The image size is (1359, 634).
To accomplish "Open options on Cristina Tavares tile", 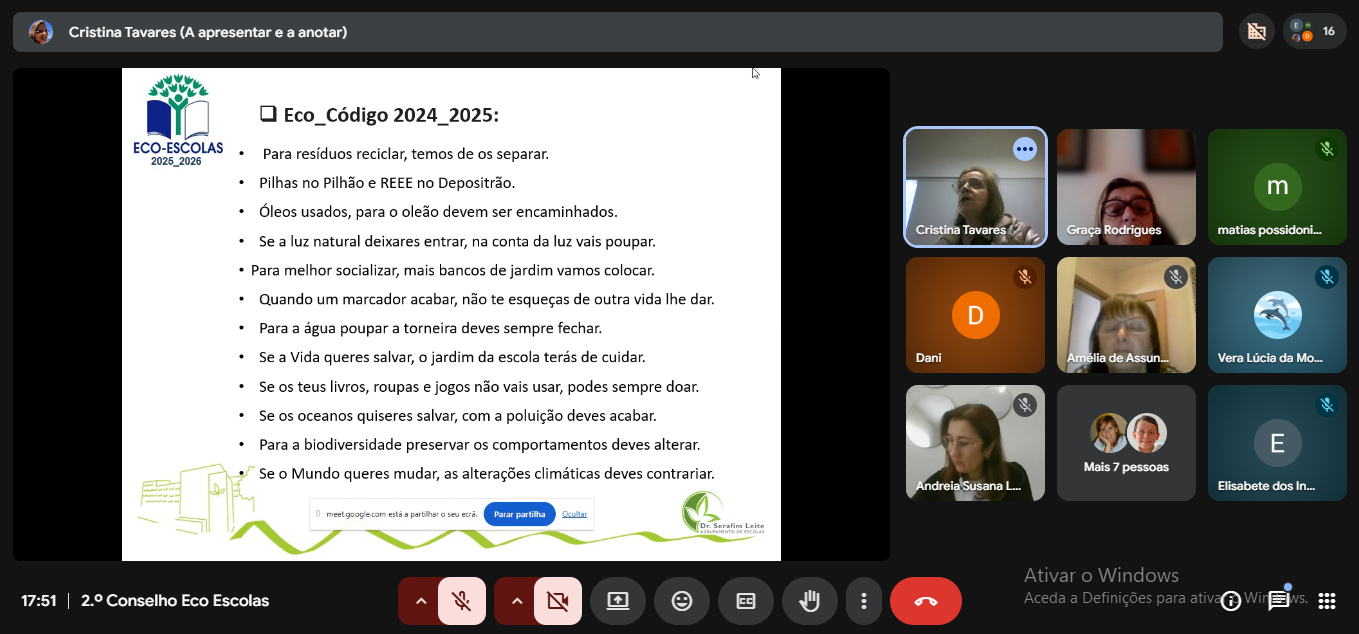I will point(1024,149).
